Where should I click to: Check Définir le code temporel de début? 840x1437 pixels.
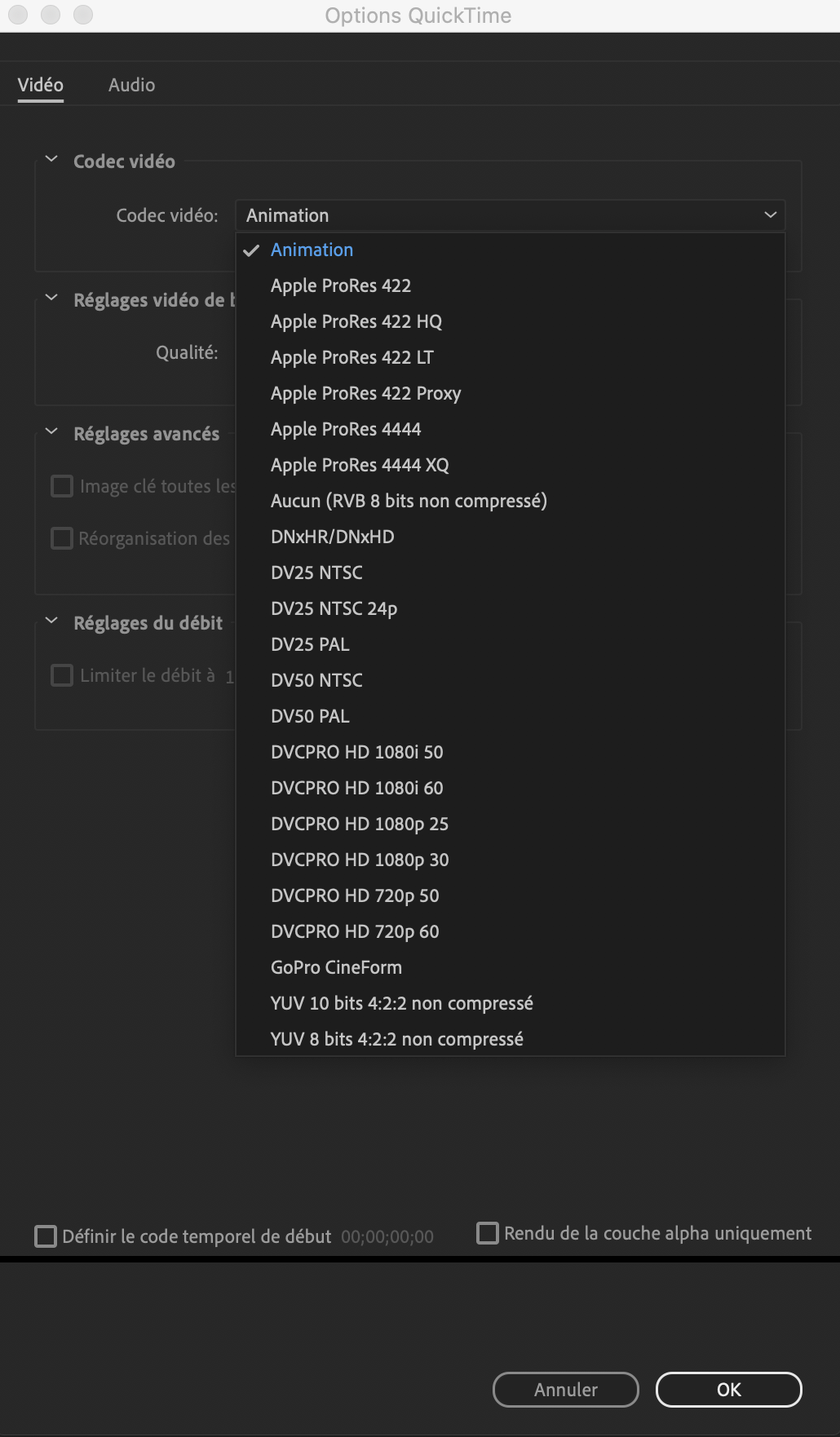pyautogui.click(x=46, y=1236)
